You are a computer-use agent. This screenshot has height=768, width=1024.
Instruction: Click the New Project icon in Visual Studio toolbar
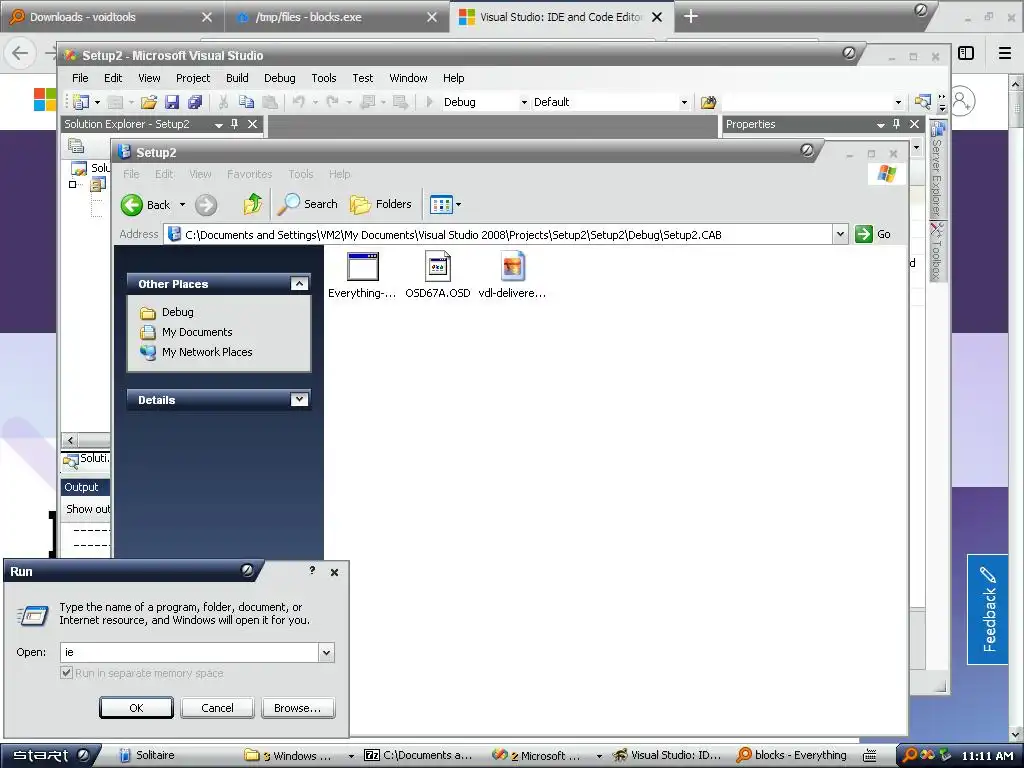coord(81,102)
